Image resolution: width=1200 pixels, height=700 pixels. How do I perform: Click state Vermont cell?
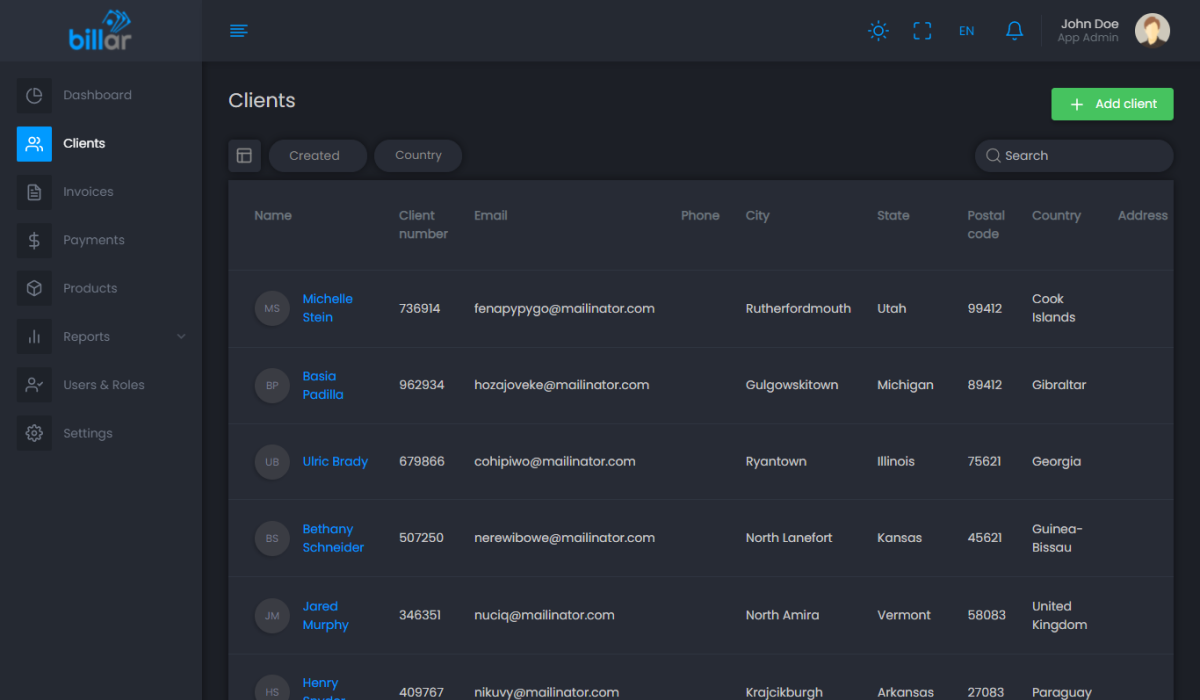point(904,615)
